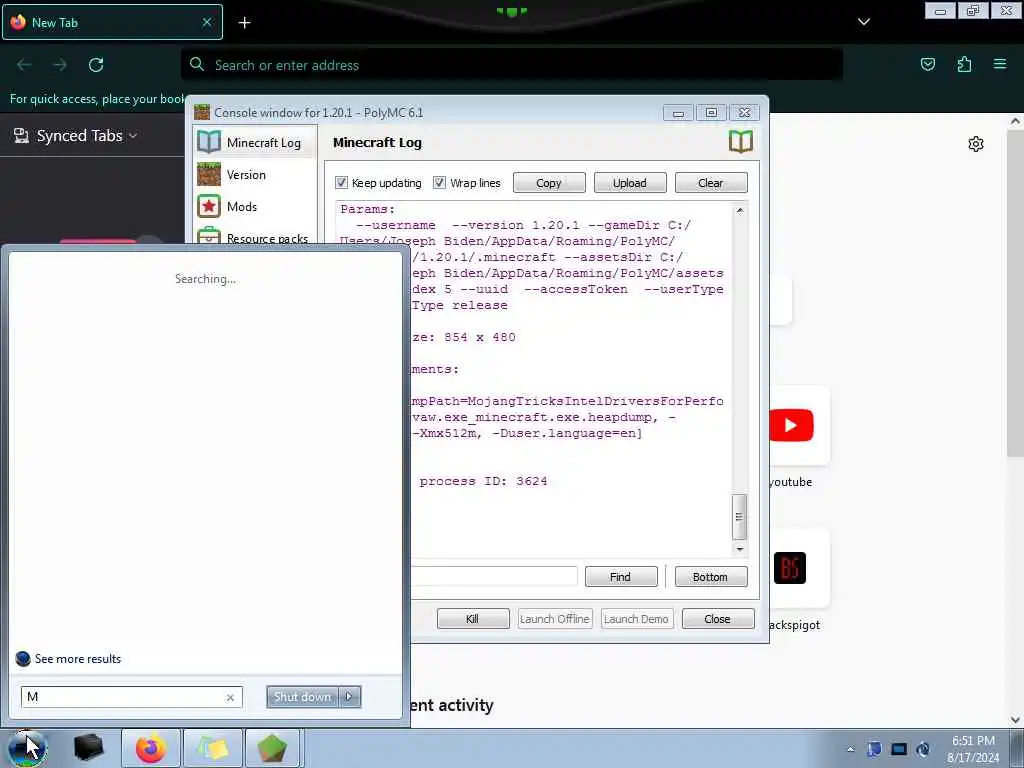The width and height of the screenshot is (1024, 768).
Task: Open Save to Pocket icon
Action: coord(927,64)
